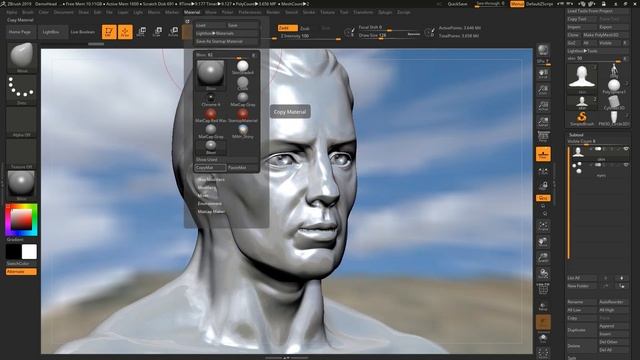The image size is (640, 360).
Task: Select the Scale transform icon
Action: [x=157, y=31]
